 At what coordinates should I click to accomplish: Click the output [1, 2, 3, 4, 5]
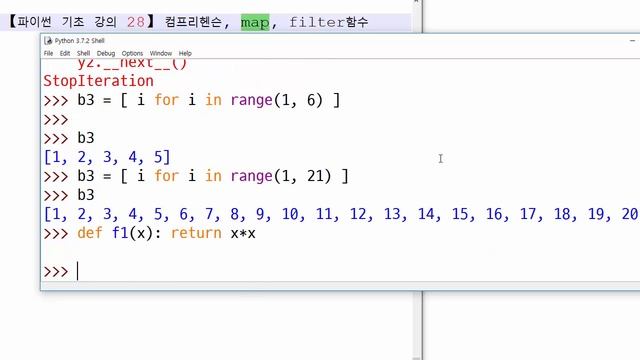tap(107, 157)
